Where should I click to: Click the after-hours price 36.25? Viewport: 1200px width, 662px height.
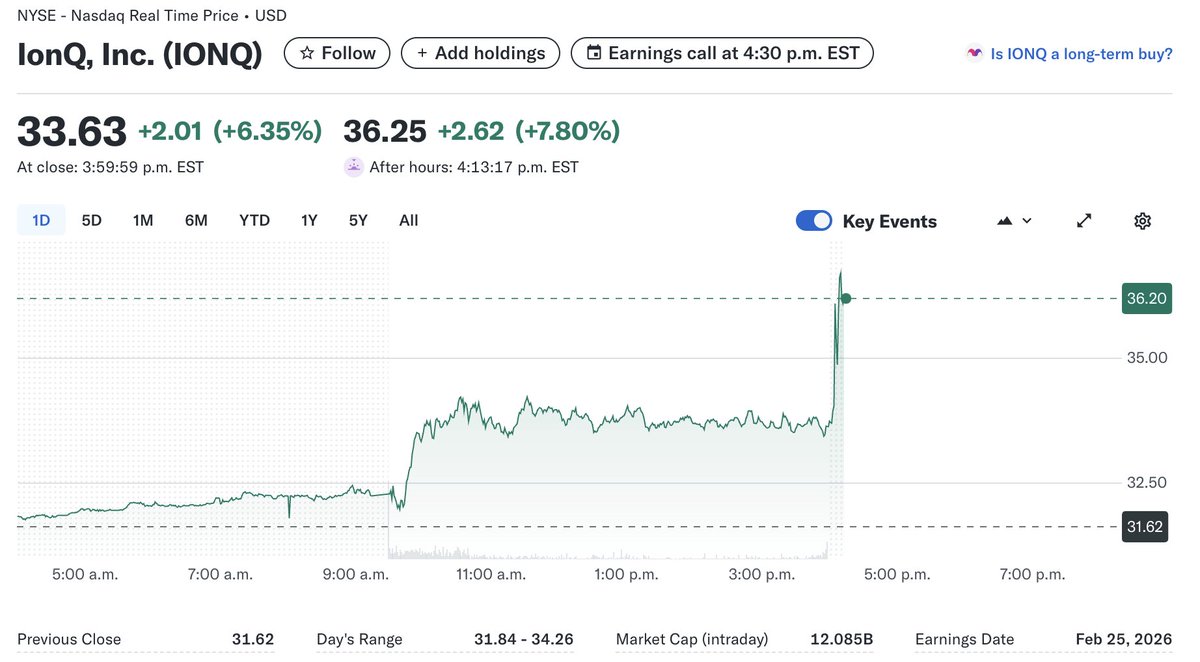[385, 131]
